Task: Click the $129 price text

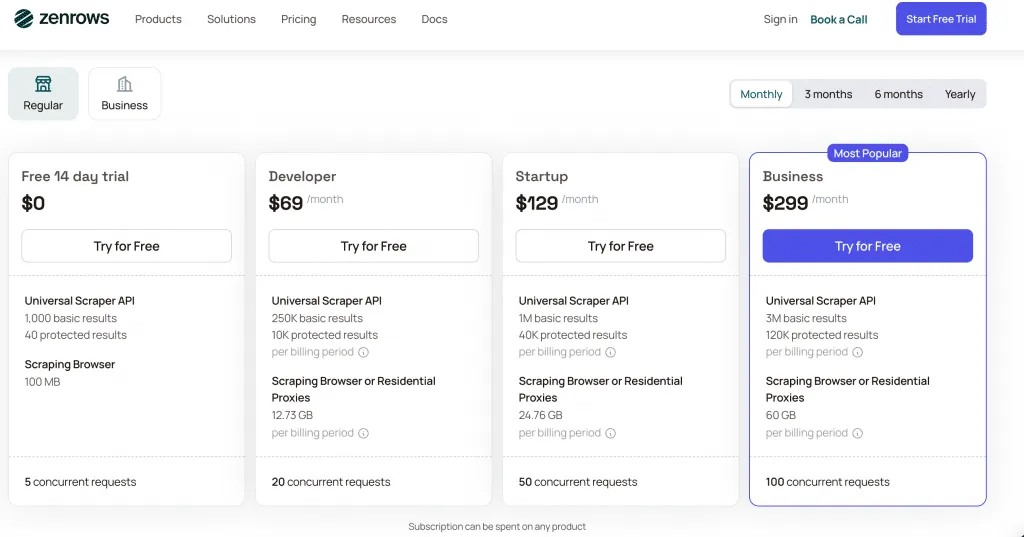Action: [537, 203]
